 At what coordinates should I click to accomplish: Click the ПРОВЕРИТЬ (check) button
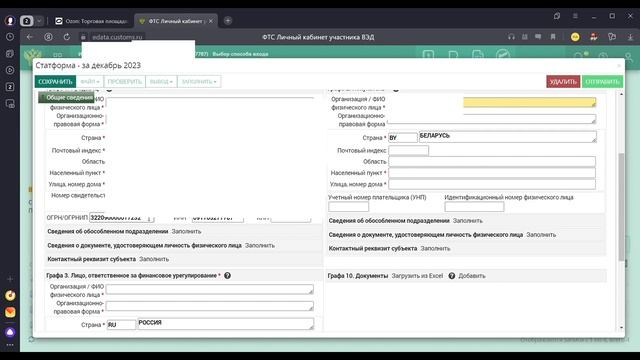(124, 82)
